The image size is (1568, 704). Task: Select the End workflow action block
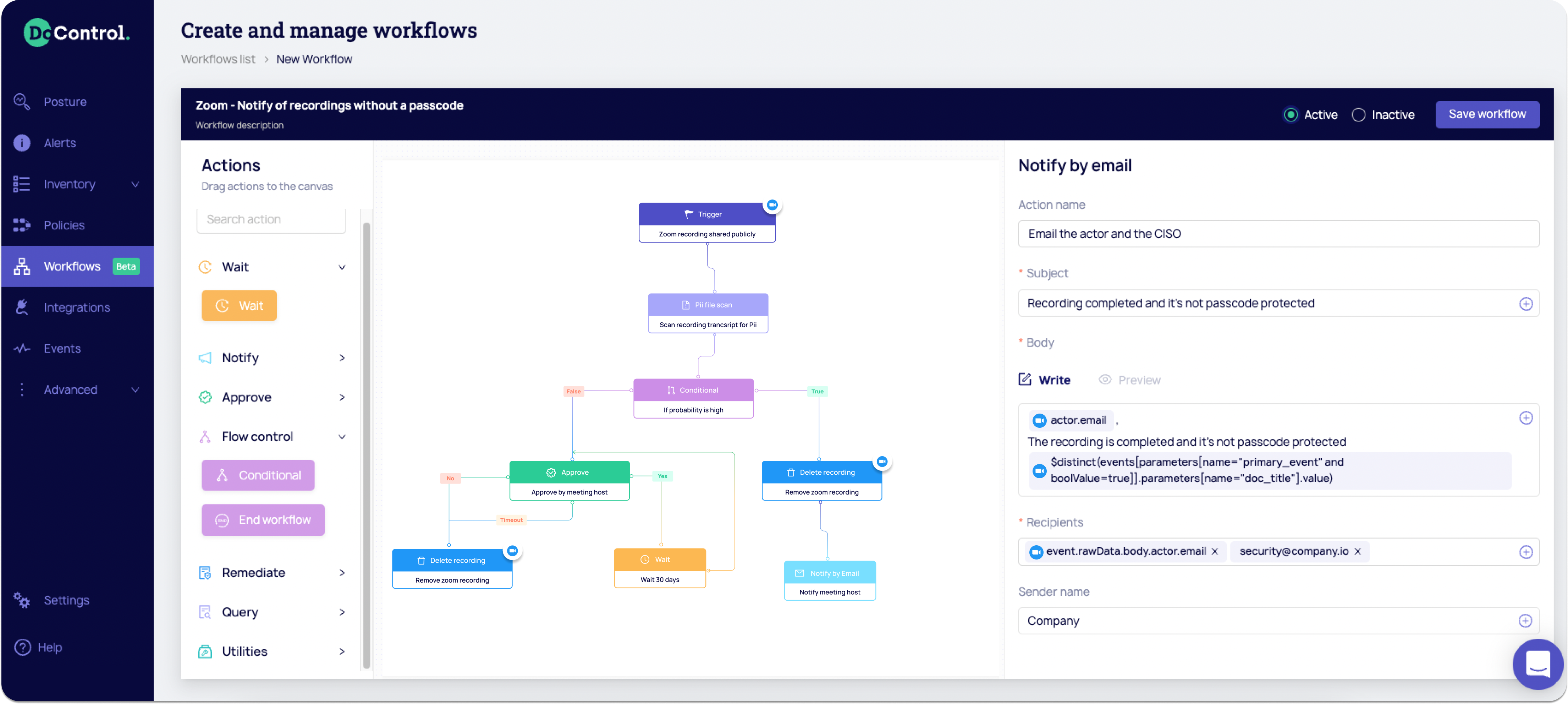(263, 520)
